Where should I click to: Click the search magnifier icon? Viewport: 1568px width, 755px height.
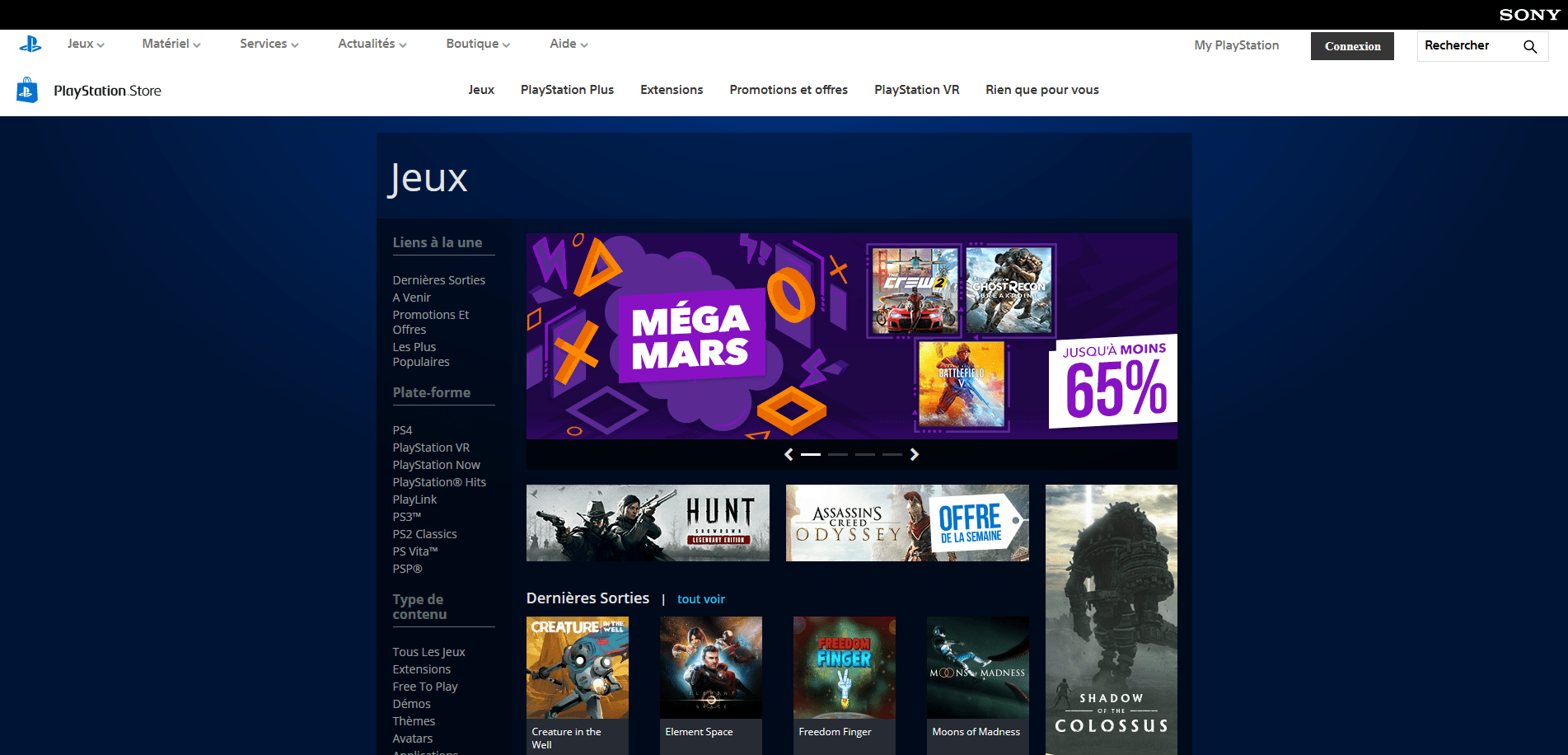[x=1530, y=46]
